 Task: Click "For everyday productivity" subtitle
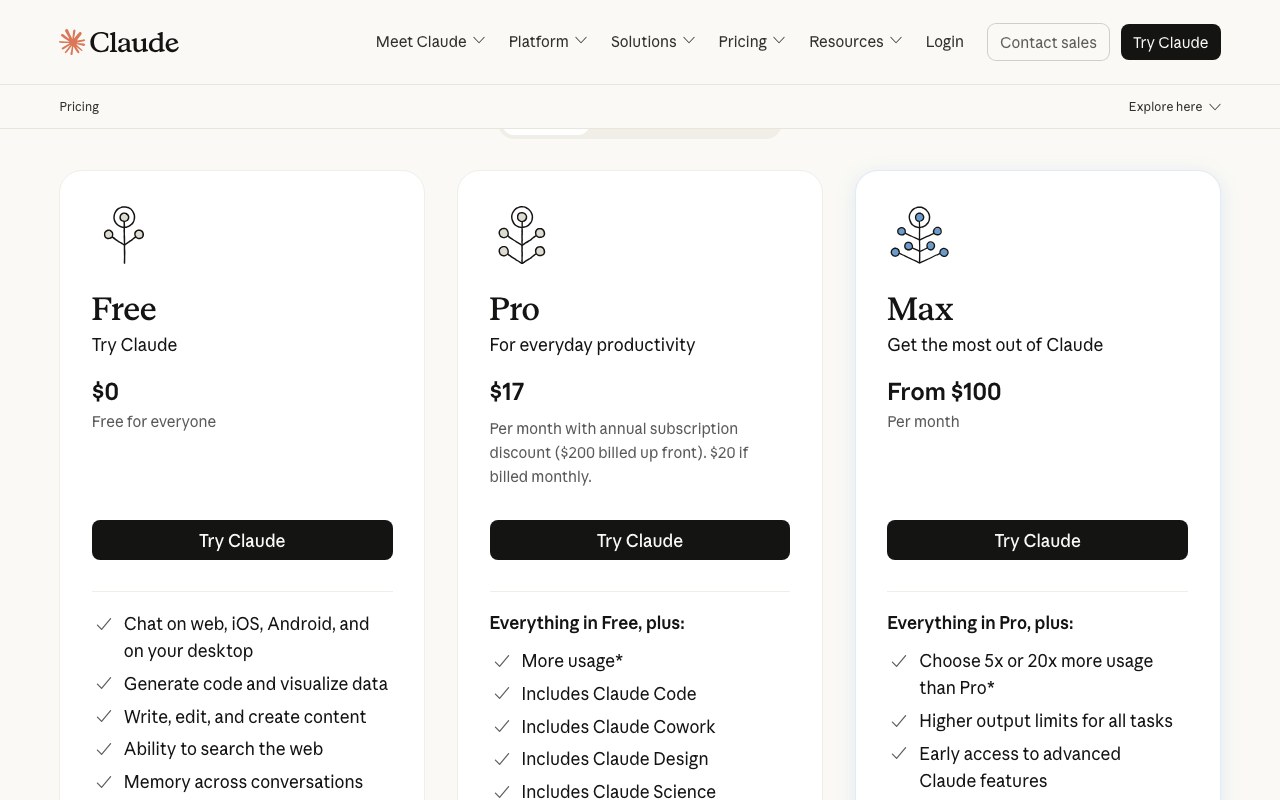[592, 345]
